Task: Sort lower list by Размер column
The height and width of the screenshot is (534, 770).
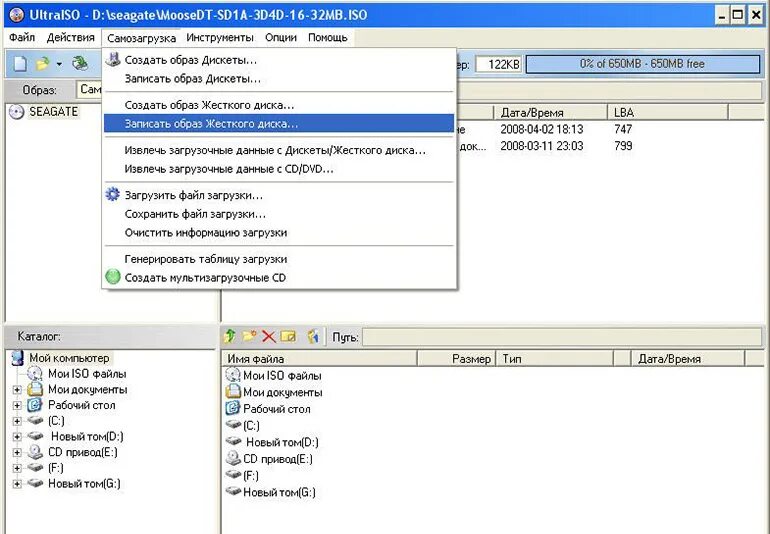Action: click(457, 359)
